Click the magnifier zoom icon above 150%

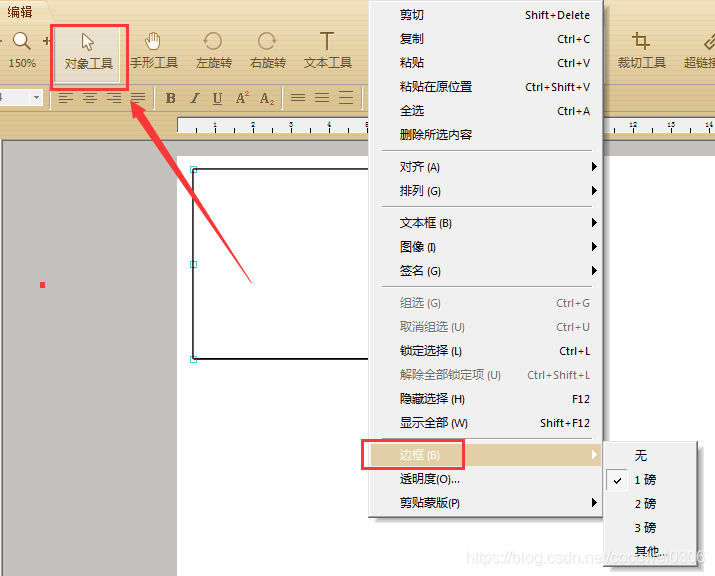(21, 41)
